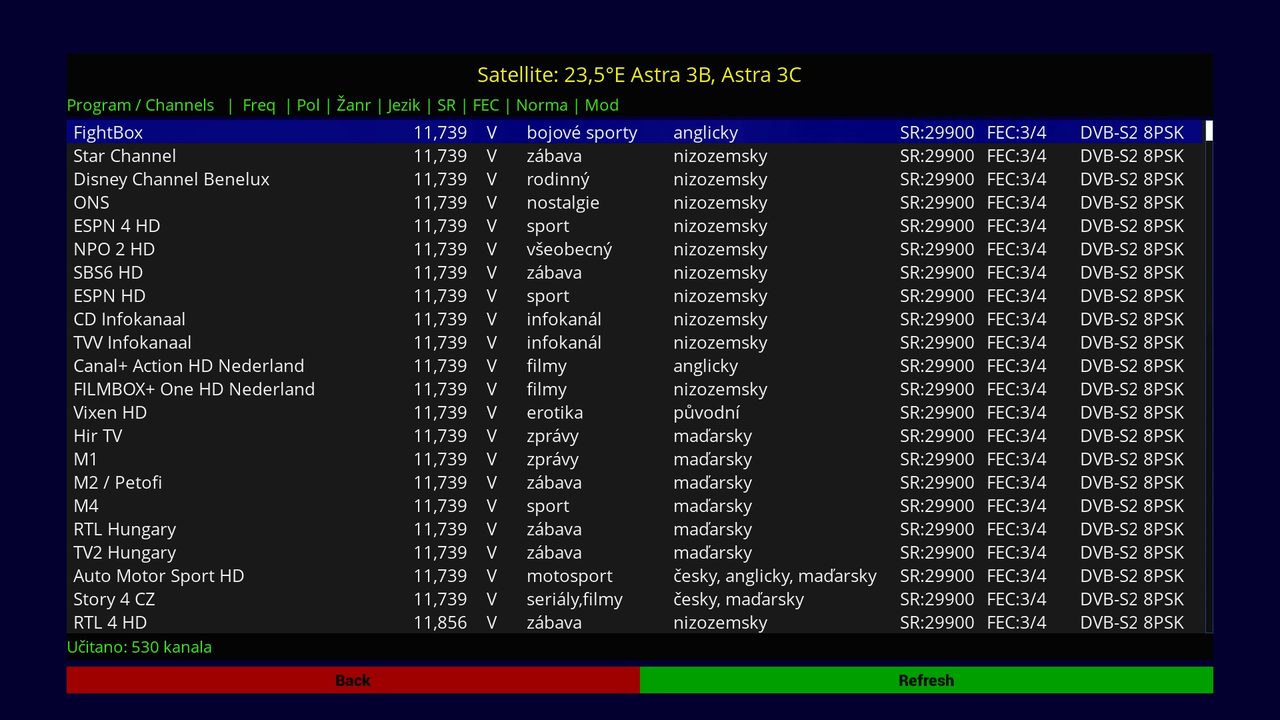Click the green Refresh button
This screenshot has height=720, width=1280.
point(926,680)
